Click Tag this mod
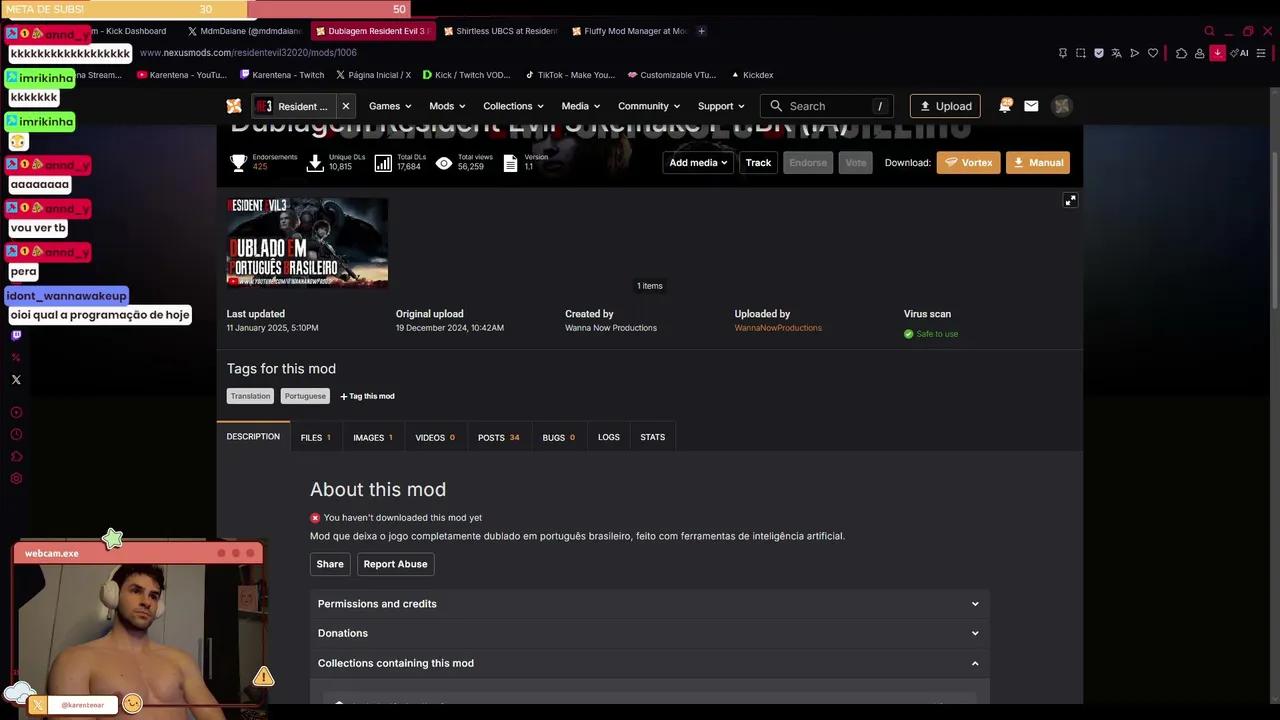This screenshot has height=720, width=1280. (x=367, y=396)
